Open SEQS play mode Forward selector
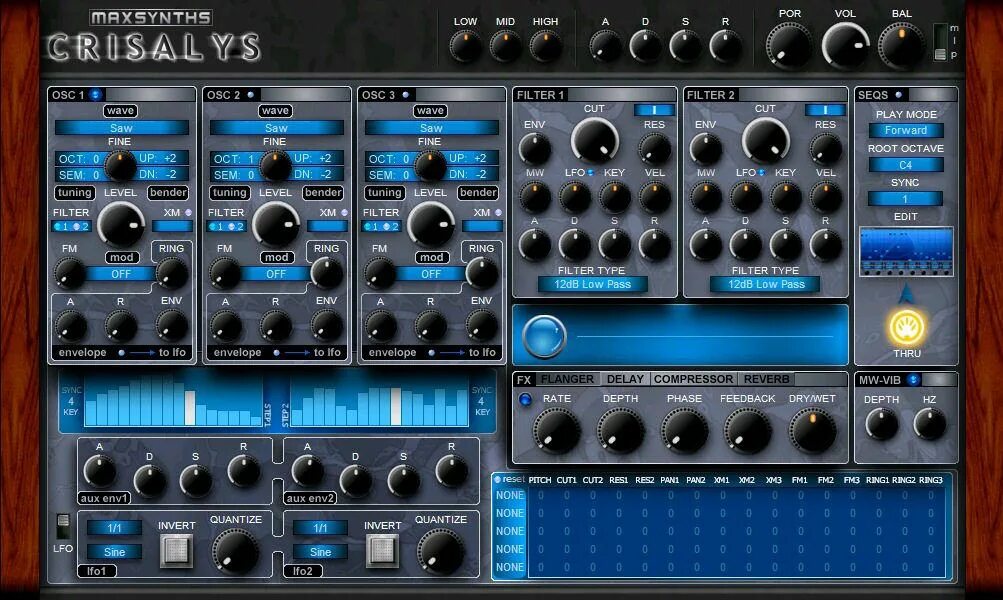Image resolution: width=1003 pixels, height=600 pixels. pyautogui.click(x=906, y=130)
